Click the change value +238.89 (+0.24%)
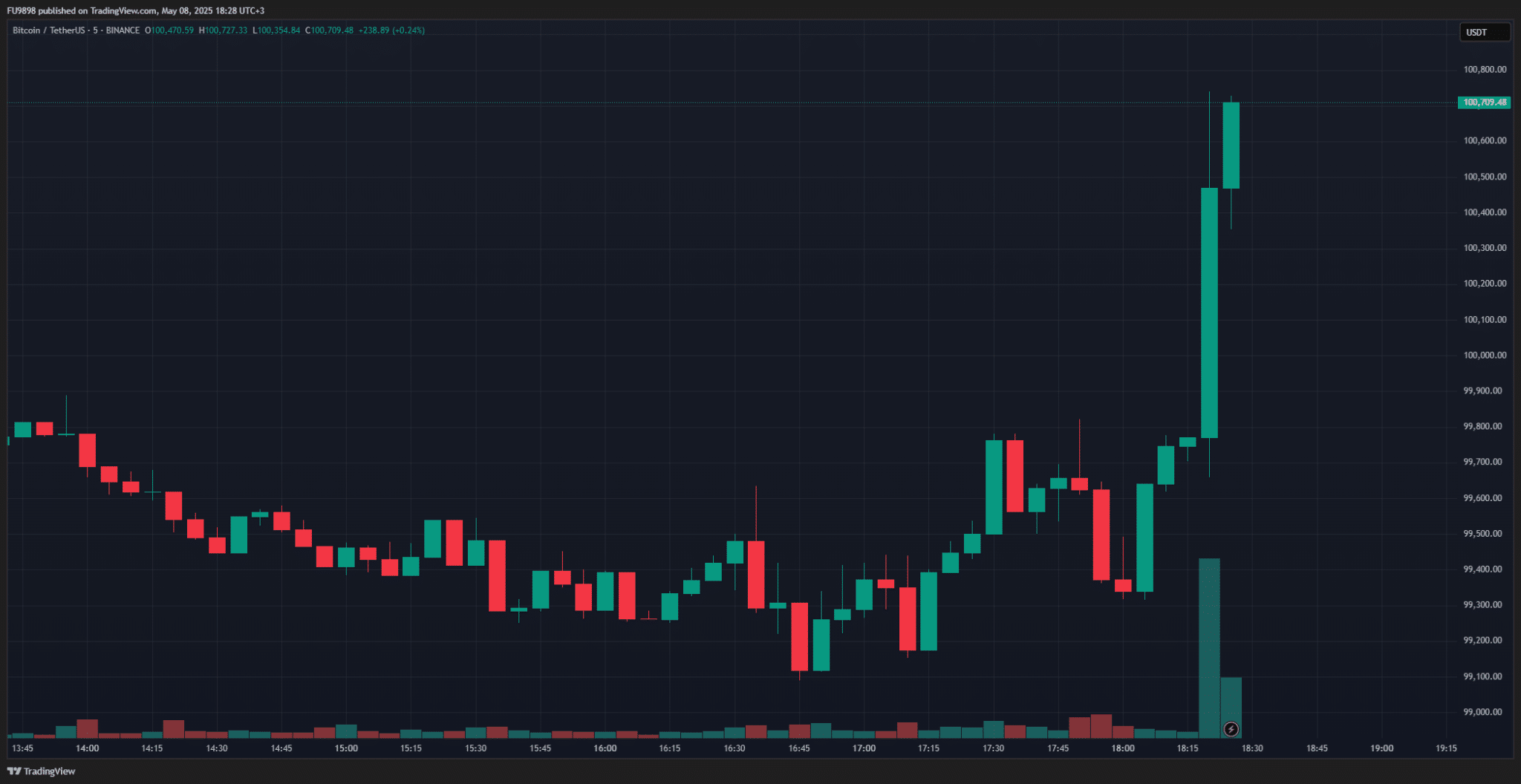The image size is (1521, 784). (391, 30)
